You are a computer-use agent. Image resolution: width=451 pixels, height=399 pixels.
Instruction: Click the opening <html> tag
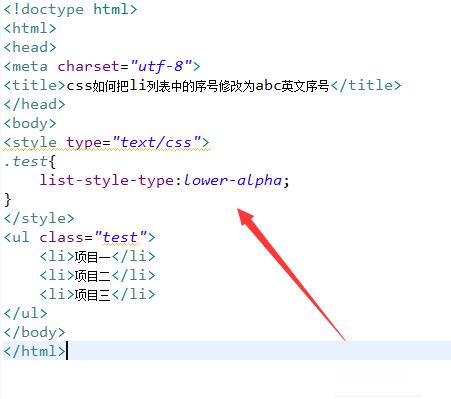(30, 28)
